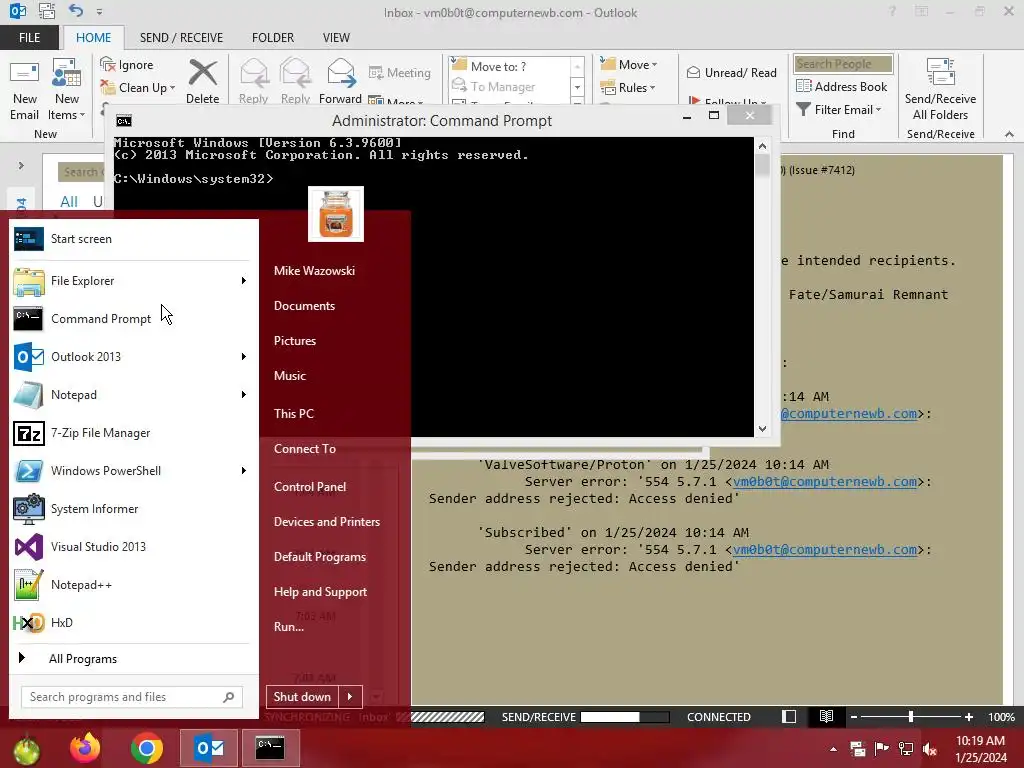The width and height of the screenshot is (1024, 768).
Task: Click the Firefox taskbar icon
Action: [x=85, y=748]
